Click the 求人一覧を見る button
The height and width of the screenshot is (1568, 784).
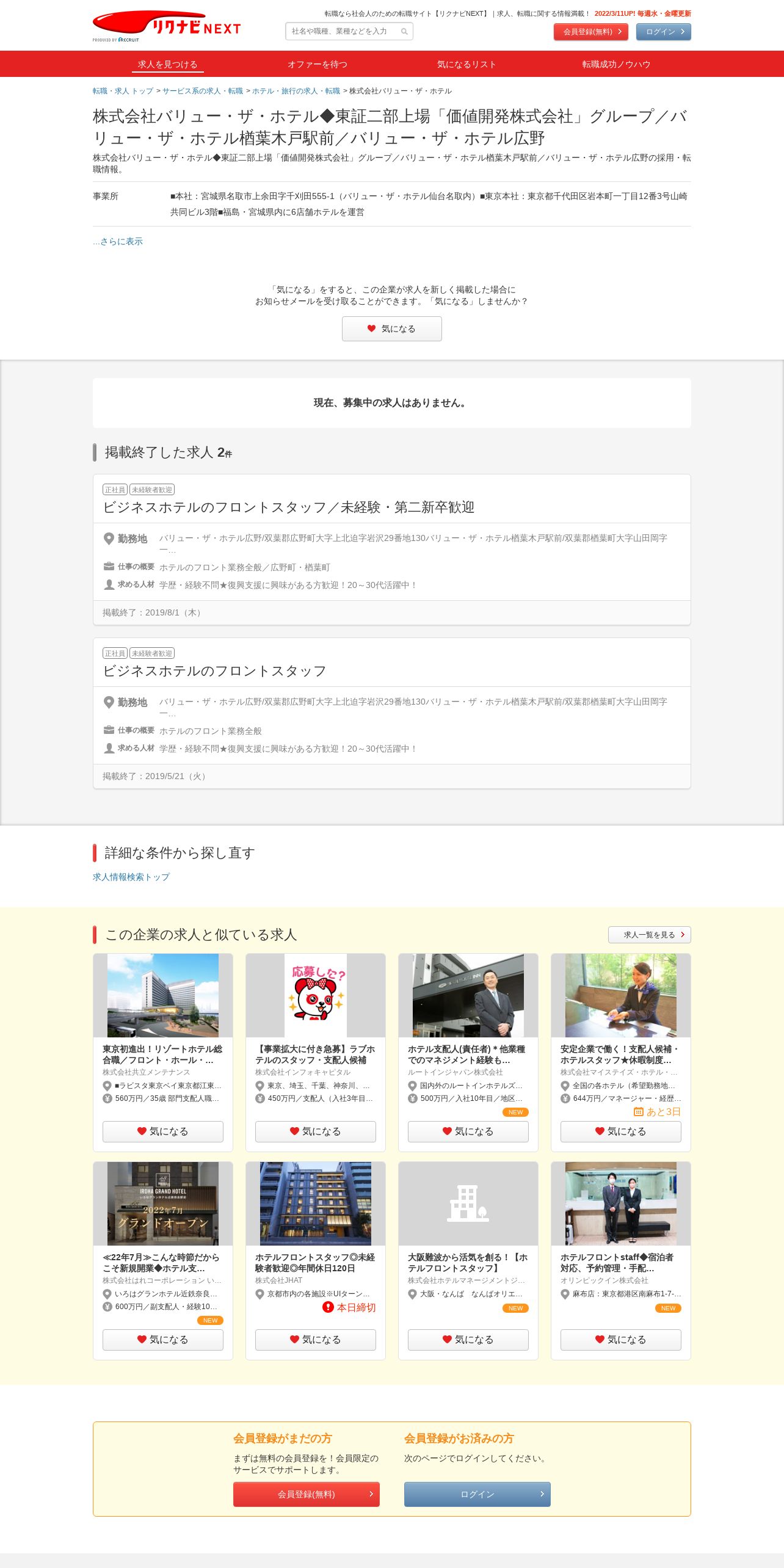coord(650,935)
